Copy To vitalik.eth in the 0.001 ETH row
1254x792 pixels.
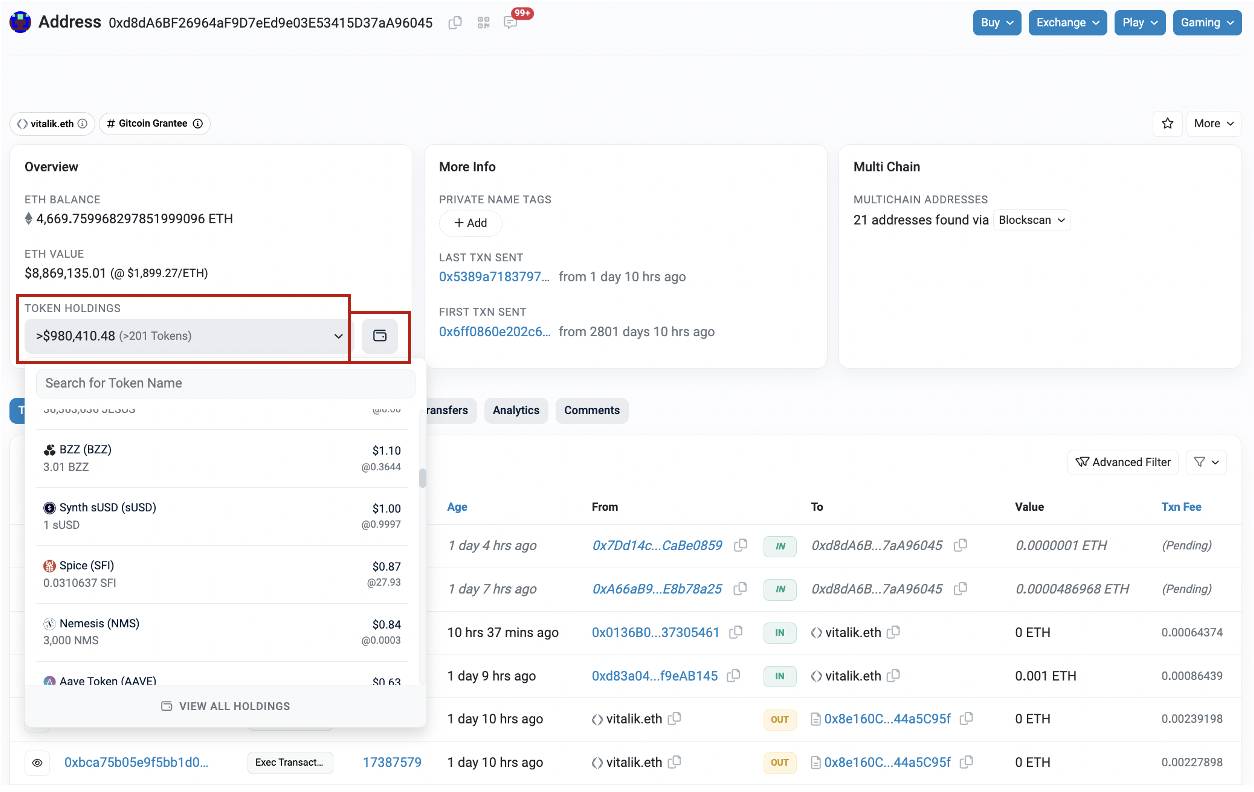894,676
